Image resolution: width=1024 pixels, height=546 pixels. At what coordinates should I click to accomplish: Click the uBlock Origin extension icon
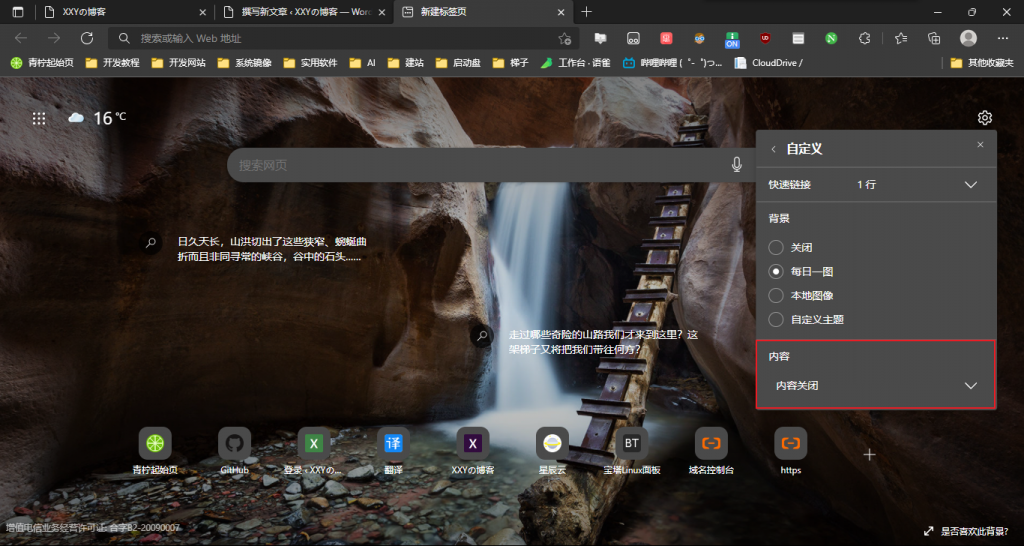(765, 38)
